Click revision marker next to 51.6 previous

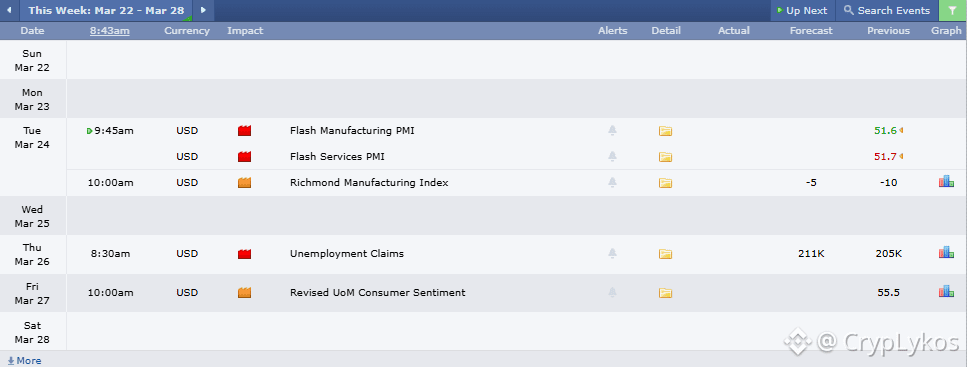(x=901, y=131)
